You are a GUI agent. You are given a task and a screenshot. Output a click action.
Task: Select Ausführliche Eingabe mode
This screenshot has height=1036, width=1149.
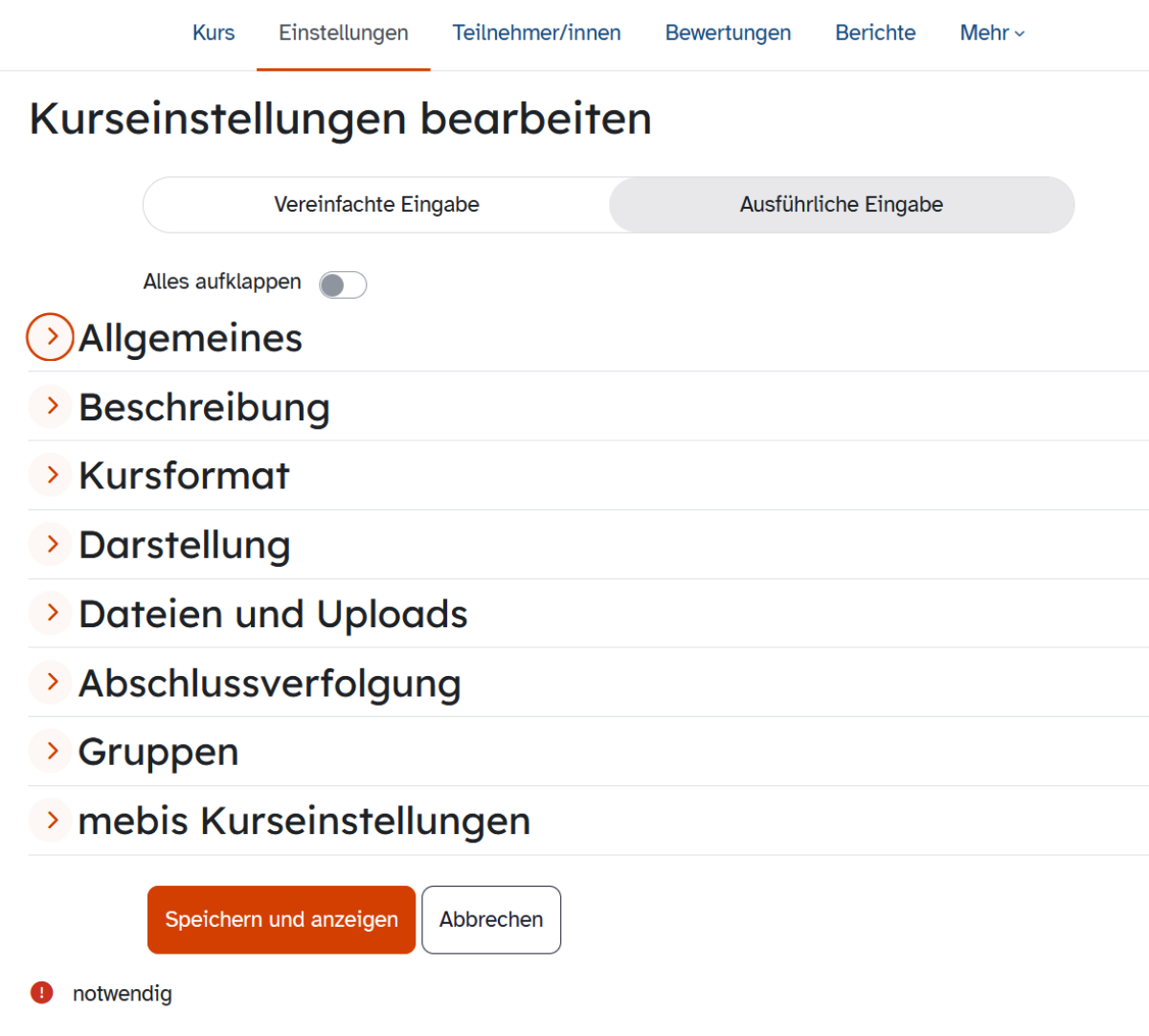click(x=841, y=205)
